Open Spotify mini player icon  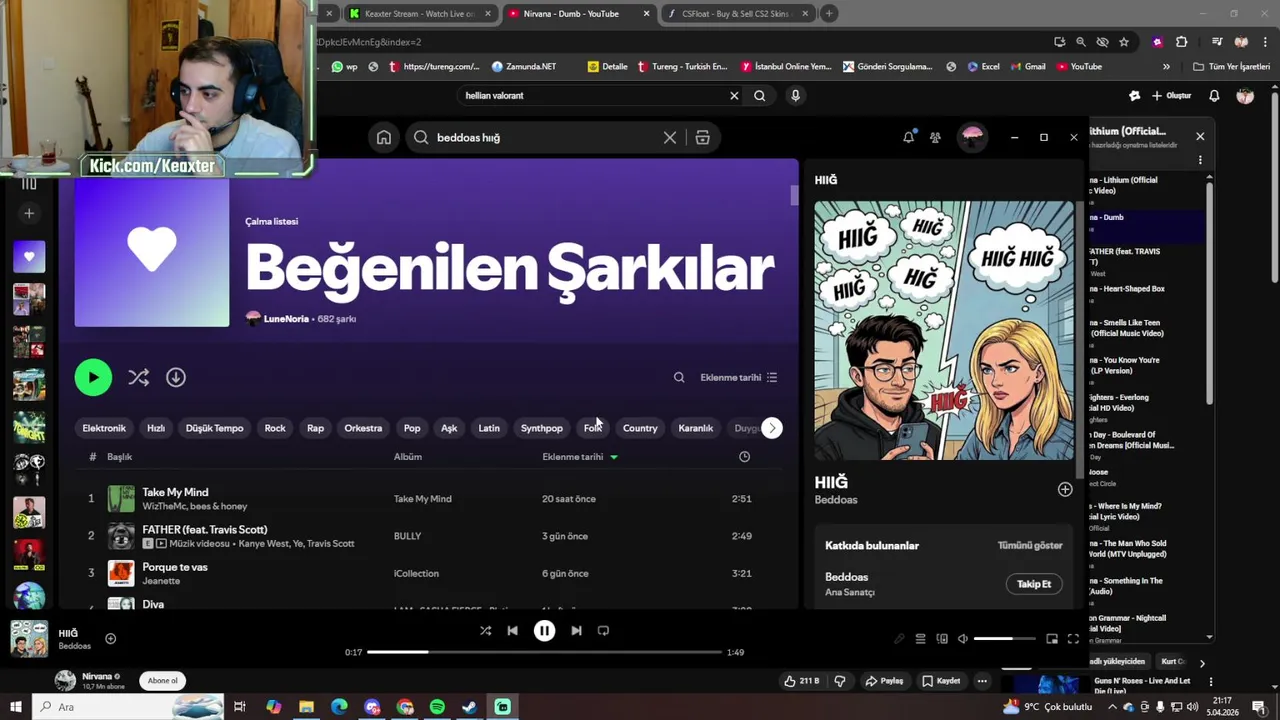pyautogui.click(x=1052, y=639)
